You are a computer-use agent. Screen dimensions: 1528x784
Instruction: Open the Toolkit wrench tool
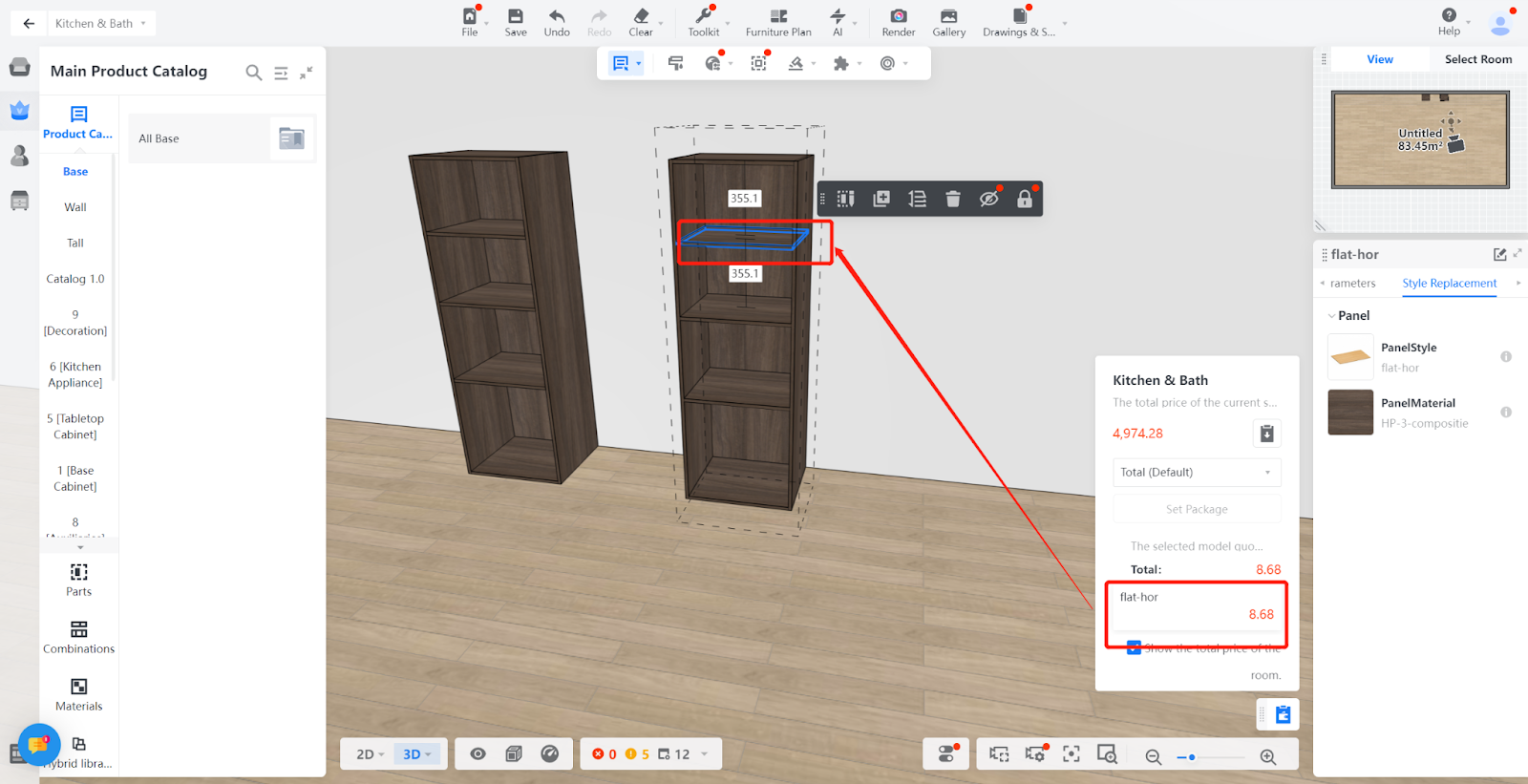coord(703,16)
